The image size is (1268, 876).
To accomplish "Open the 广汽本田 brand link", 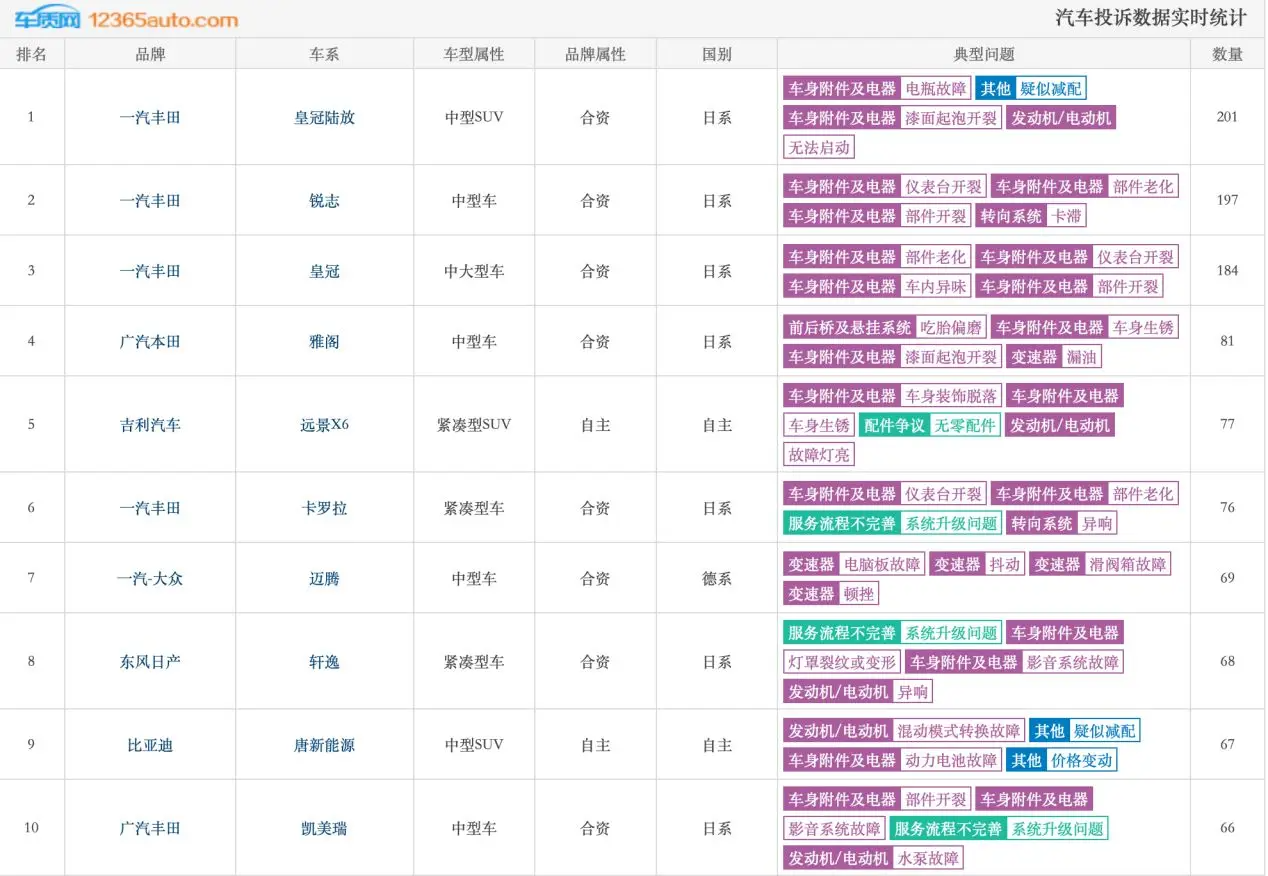I will pyautogui.click(x=150, y=341).
